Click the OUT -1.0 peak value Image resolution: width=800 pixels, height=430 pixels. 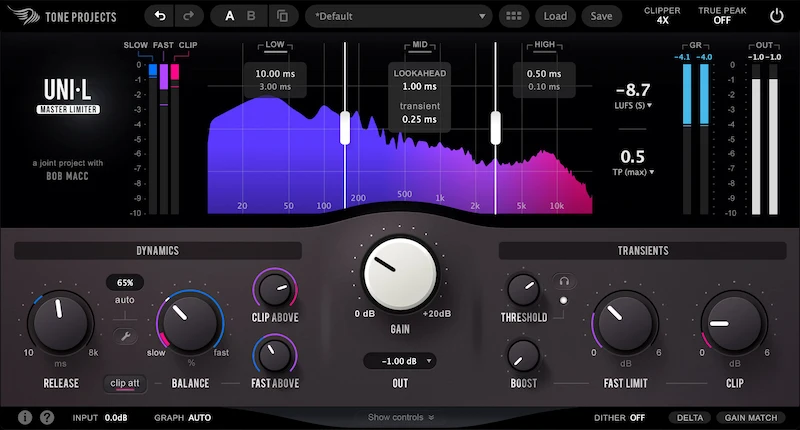click(x=756, y=57)
